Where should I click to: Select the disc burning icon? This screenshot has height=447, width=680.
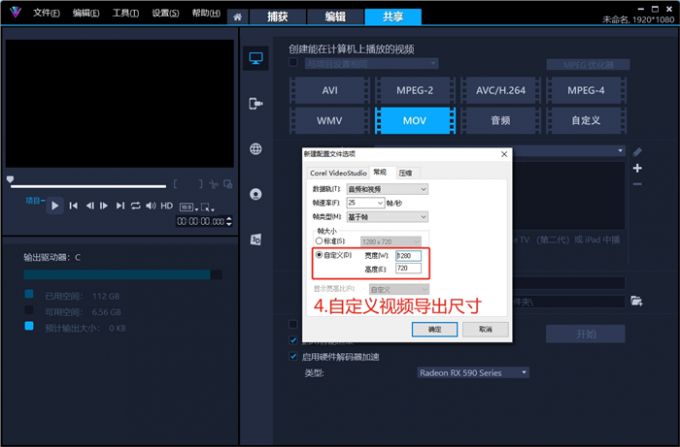256,194
